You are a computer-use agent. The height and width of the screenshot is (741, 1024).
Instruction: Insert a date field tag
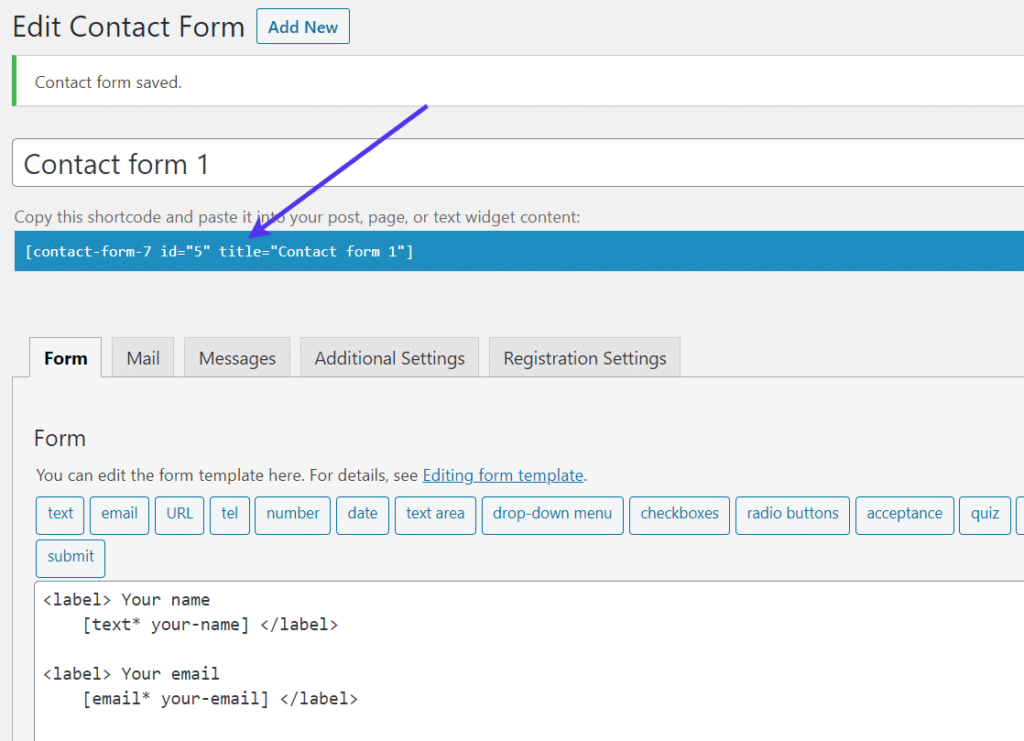point(362,514)
